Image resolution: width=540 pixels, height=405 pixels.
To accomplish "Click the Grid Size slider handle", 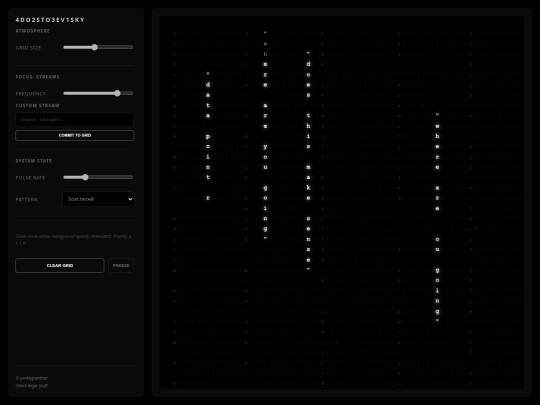I will tap(94, 47).
